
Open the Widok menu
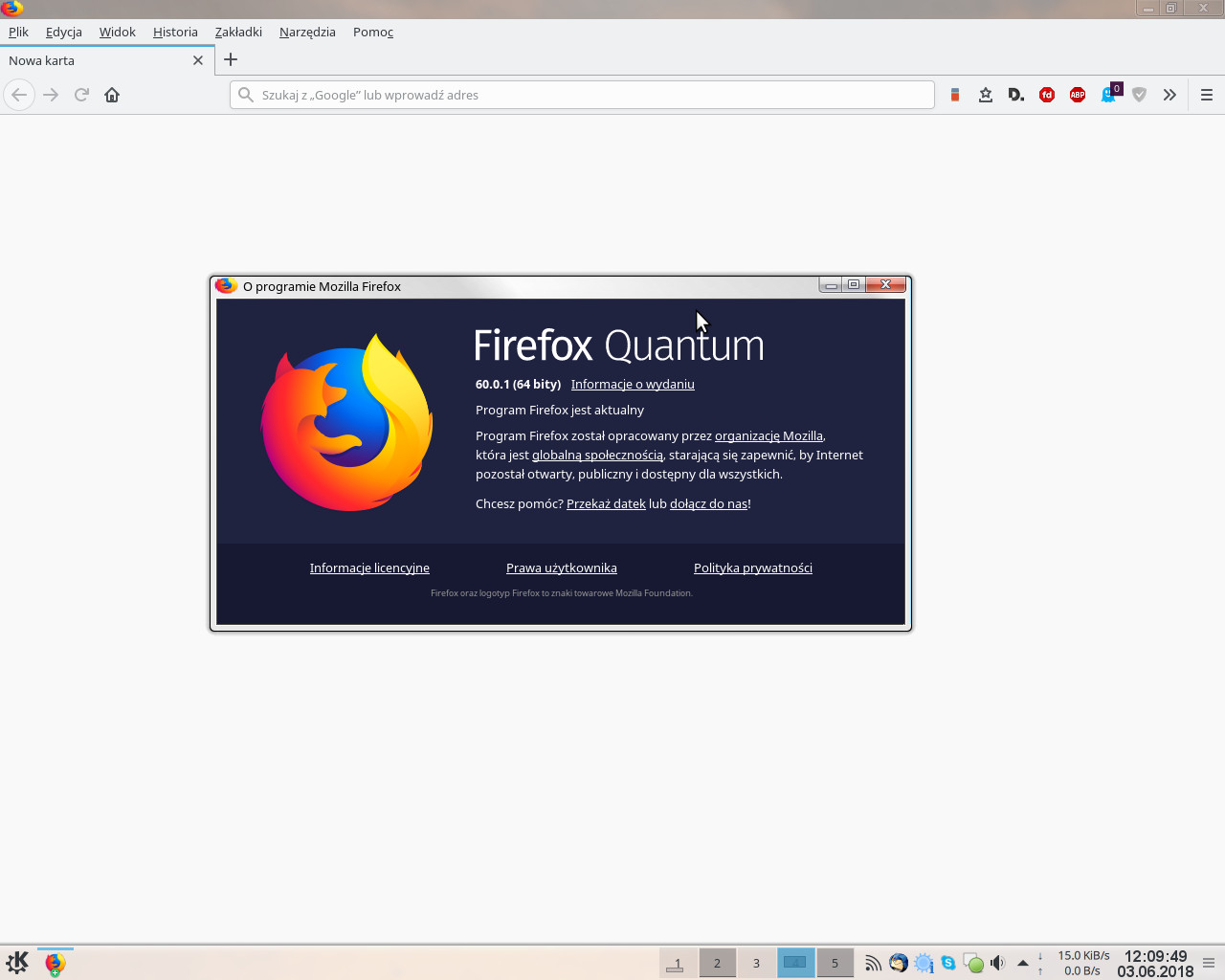tap(118, 32)
